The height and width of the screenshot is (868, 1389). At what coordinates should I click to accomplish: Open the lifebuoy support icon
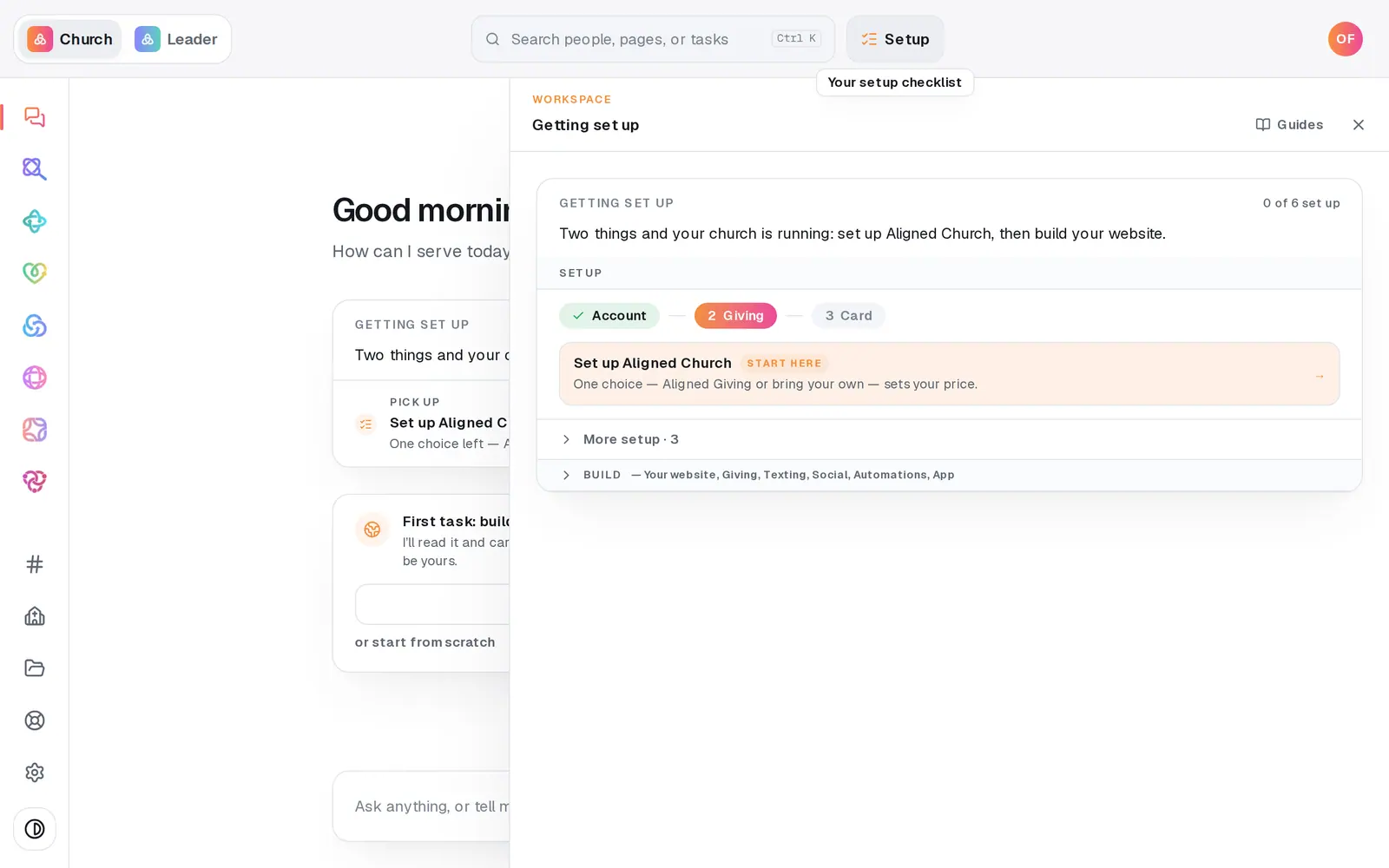pos(35,720)
